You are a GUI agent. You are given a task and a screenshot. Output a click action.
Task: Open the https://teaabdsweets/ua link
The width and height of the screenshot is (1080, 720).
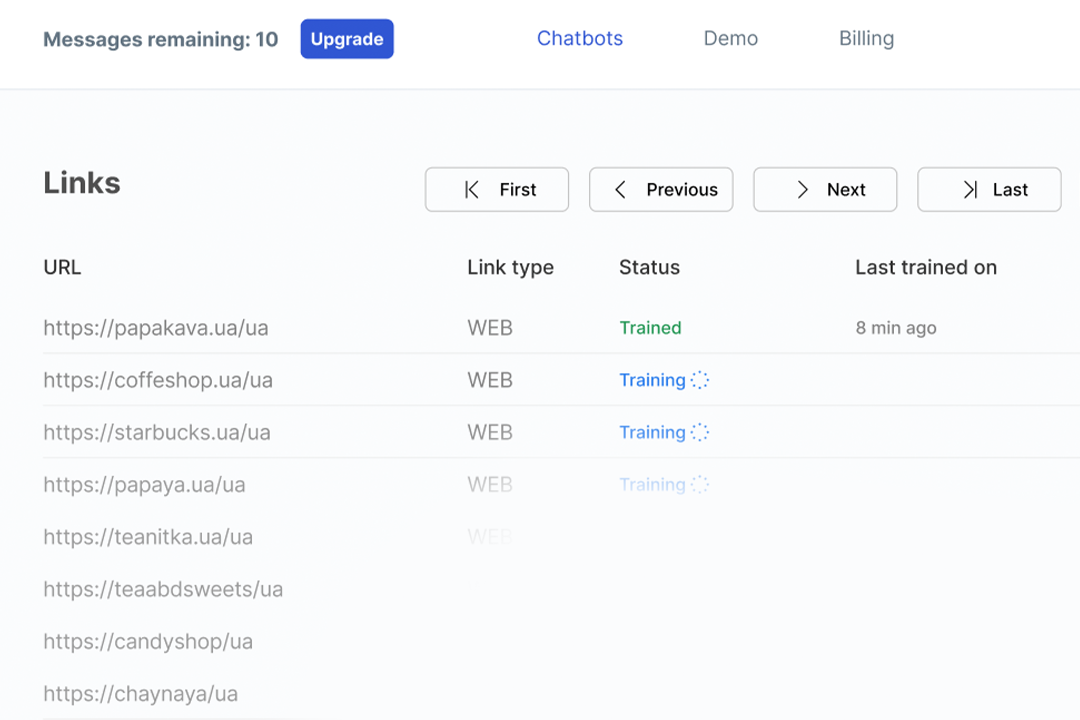point(163,590)
